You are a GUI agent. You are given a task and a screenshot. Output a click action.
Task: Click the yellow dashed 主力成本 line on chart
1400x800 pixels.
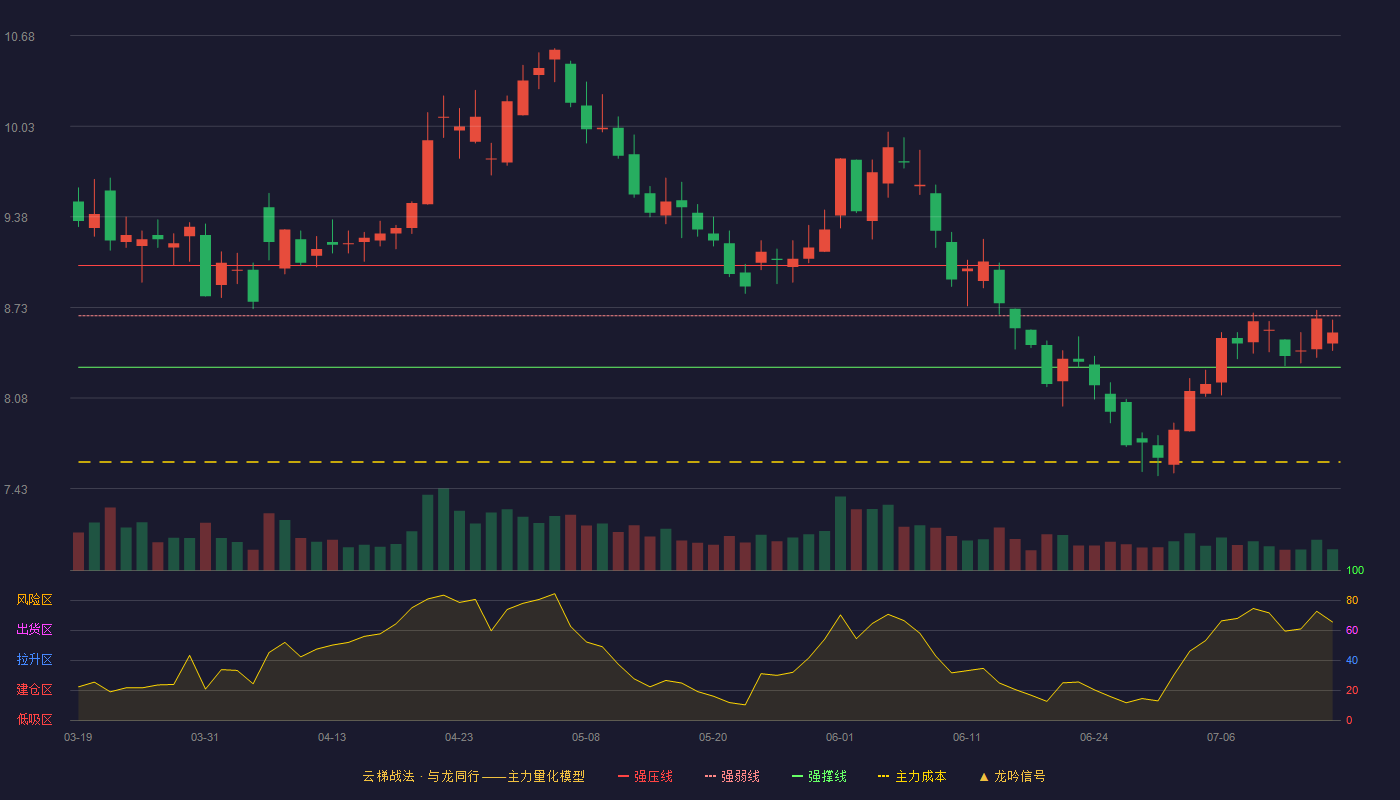[x=709, y=462]
